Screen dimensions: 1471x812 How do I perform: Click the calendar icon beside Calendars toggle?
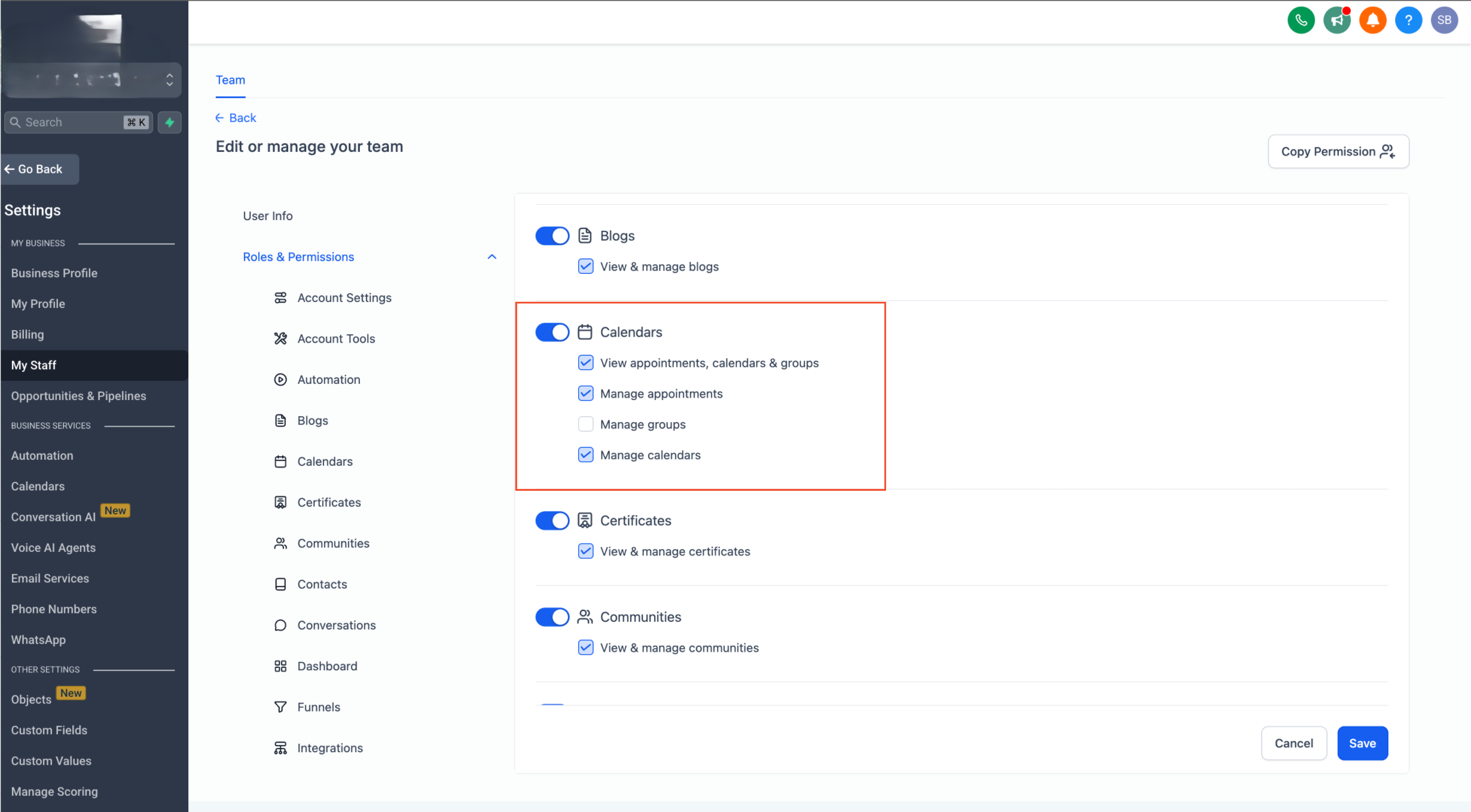point(585,332)
